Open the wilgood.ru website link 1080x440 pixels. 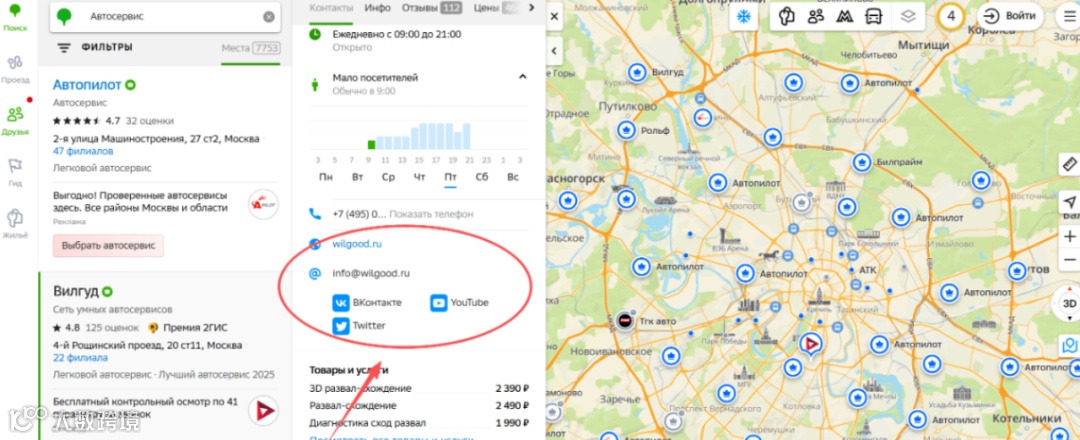[357, 244]
